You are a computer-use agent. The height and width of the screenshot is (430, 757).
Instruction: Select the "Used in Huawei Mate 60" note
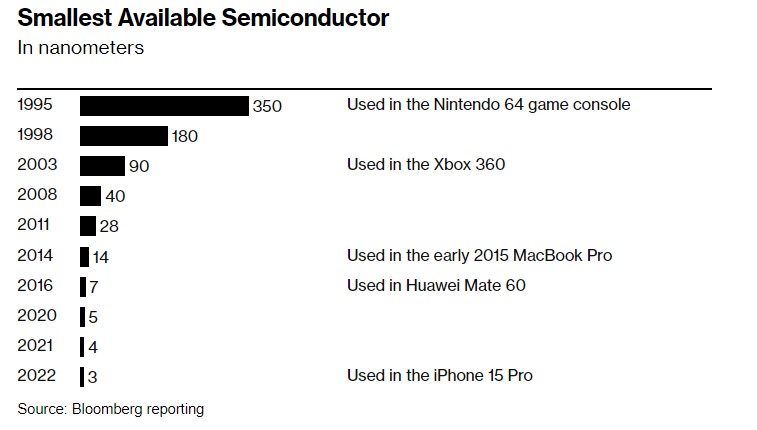coord(436,285)
